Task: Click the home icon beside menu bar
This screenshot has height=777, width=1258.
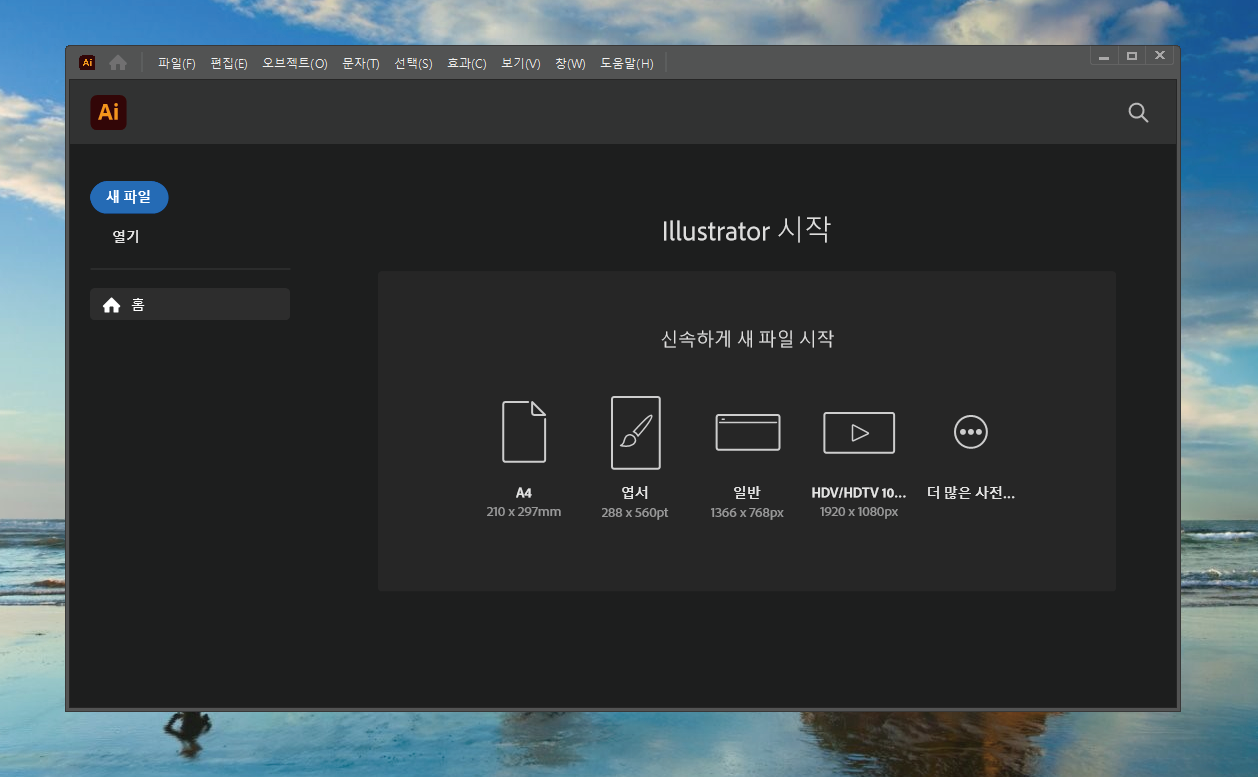Action: 118,63
